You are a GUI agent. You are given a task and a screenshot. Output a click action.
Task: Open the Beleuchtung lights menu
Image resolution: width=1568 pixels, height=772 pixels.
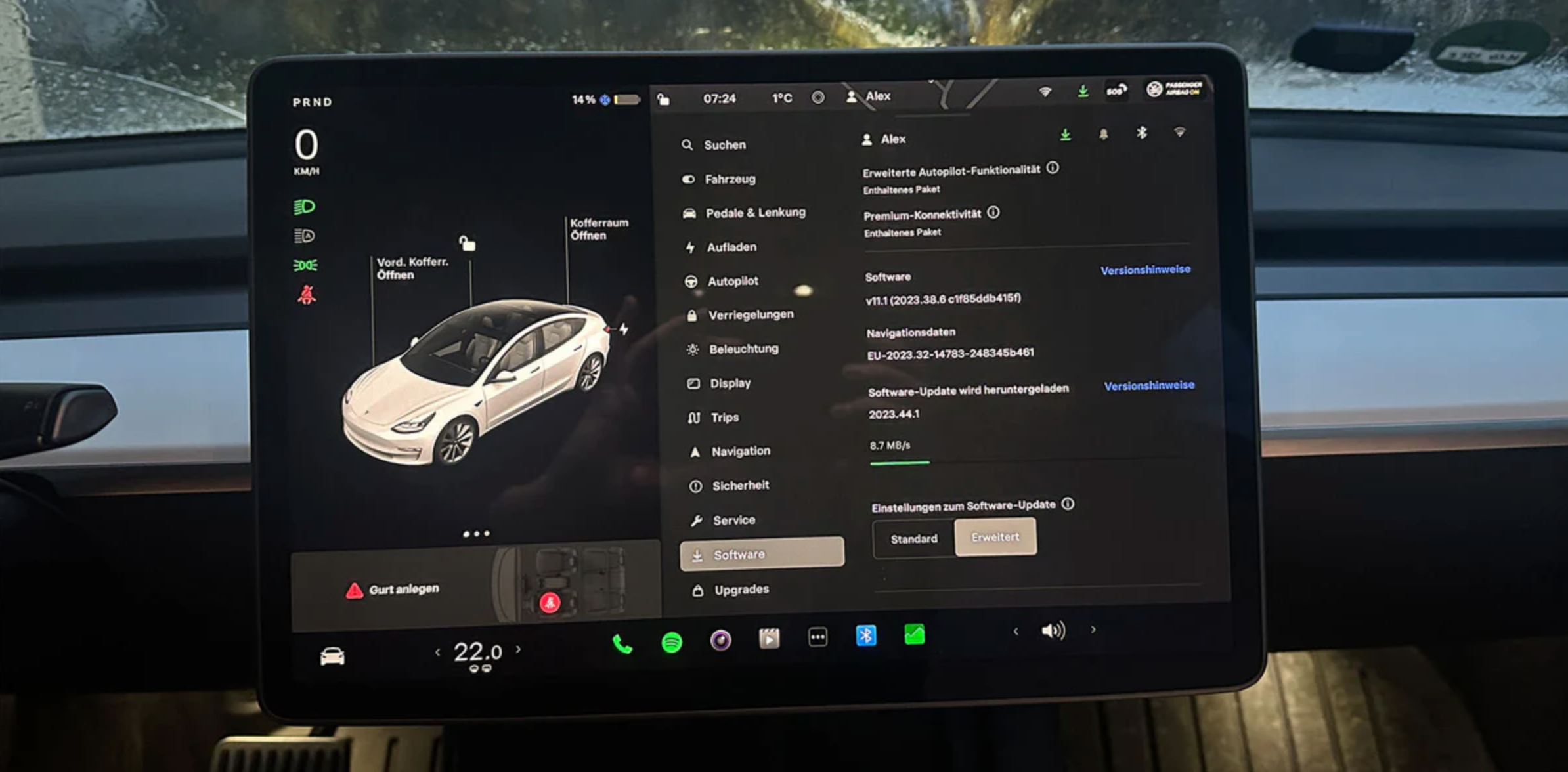click(x=733, y=349)
